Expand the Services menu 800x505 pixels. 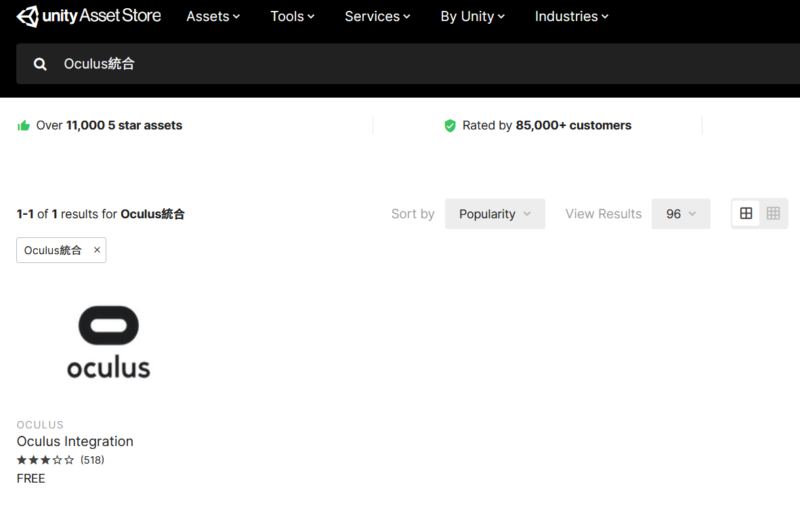click(377, 16)
